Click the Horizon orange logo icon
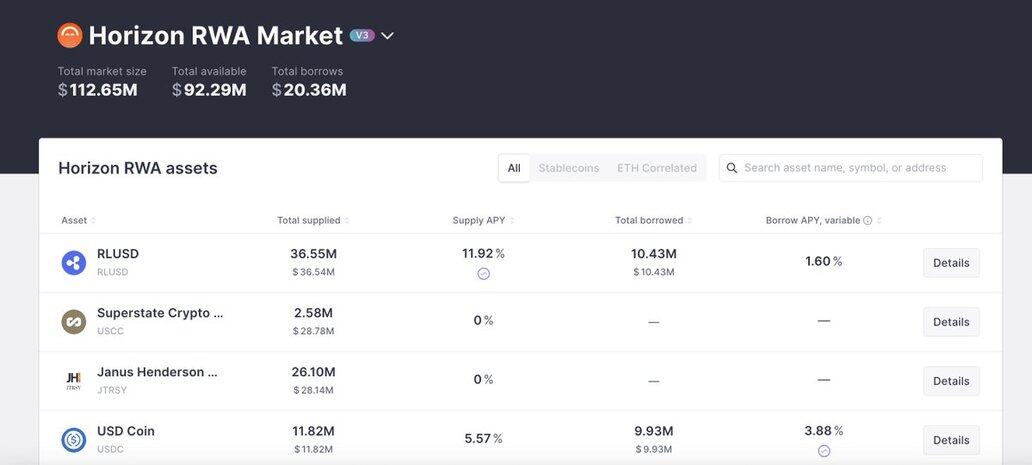The width and height of the screenshot is (1032, 465). click(70, 36)
